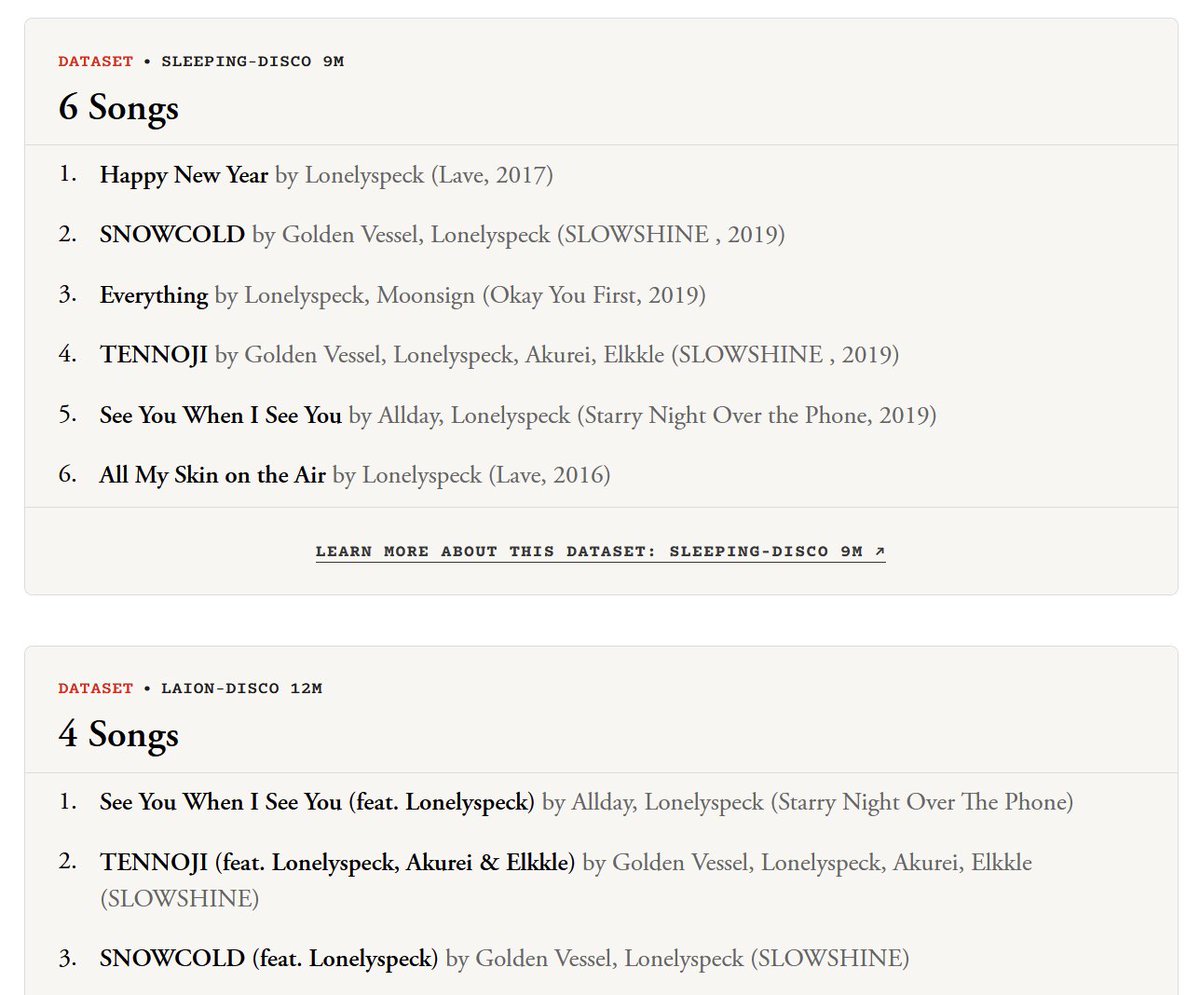The width and height of the screenshot is (1200, 995).
Task: Click the 'DATASET • LAION-DISCO 12M' label
Action: click(190, 689)
